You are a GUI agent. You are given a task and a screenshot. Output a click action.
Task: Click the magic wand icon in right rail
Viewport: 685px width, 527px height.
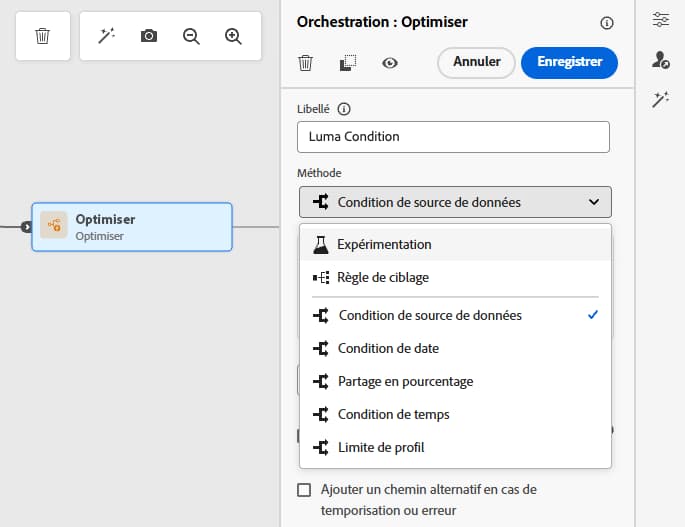click(661, 100)
